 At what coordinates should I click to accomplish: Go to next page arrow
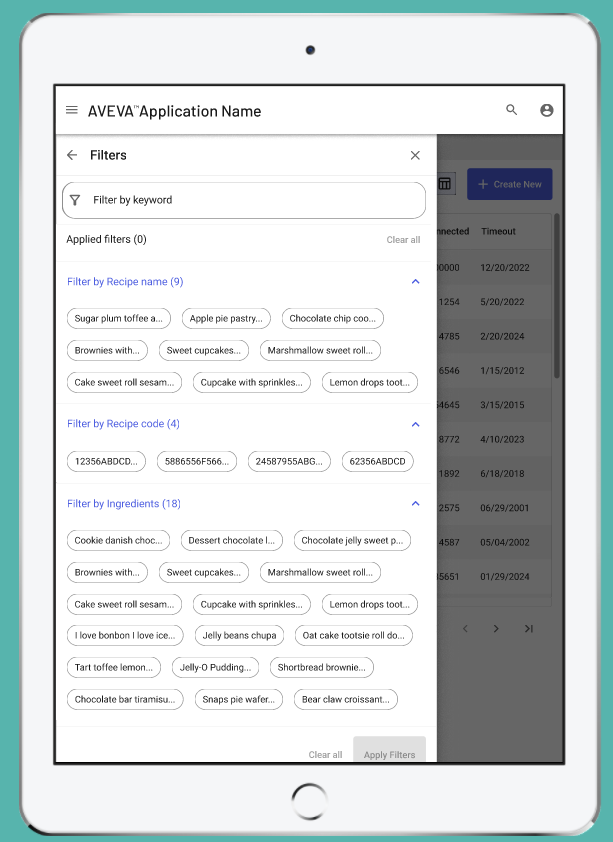click(x=496, y=628)
